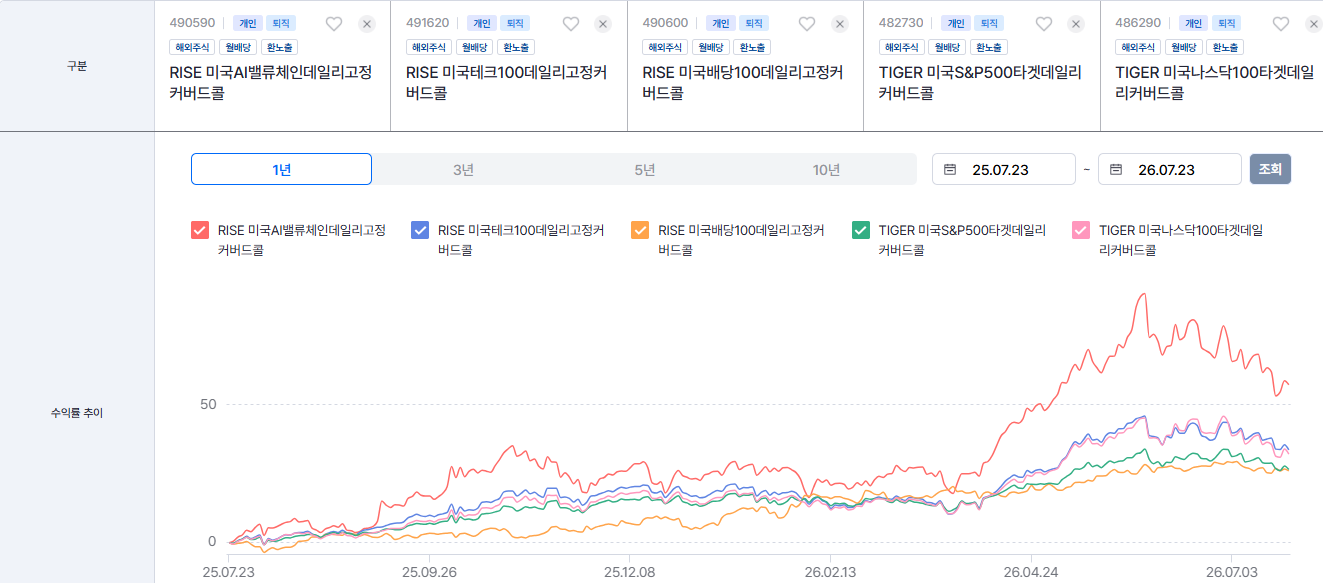This screenshot has width=1323, height=583.
Task: Click x-axis date label 26.04.24
Action: (1031, 572)
